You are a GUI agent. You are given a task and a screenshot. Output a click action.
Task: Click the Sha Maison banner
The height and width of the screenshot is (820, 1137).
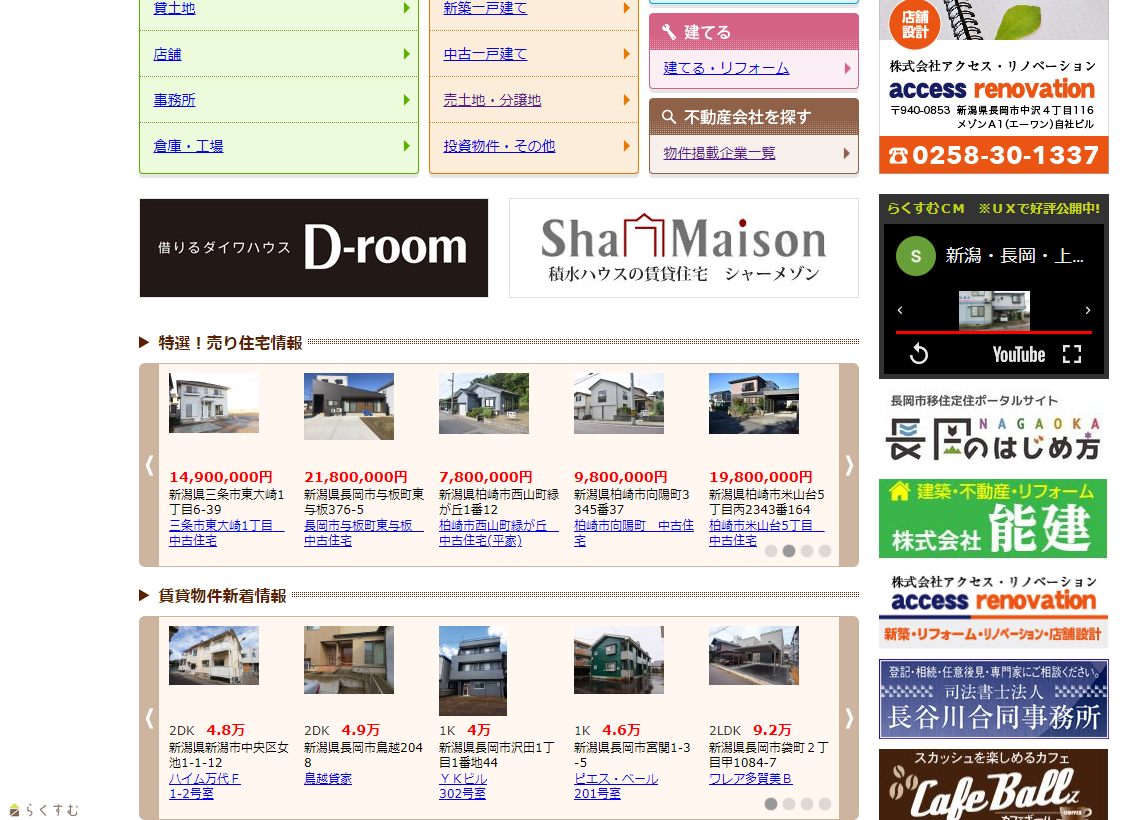[x=683, y=248]
